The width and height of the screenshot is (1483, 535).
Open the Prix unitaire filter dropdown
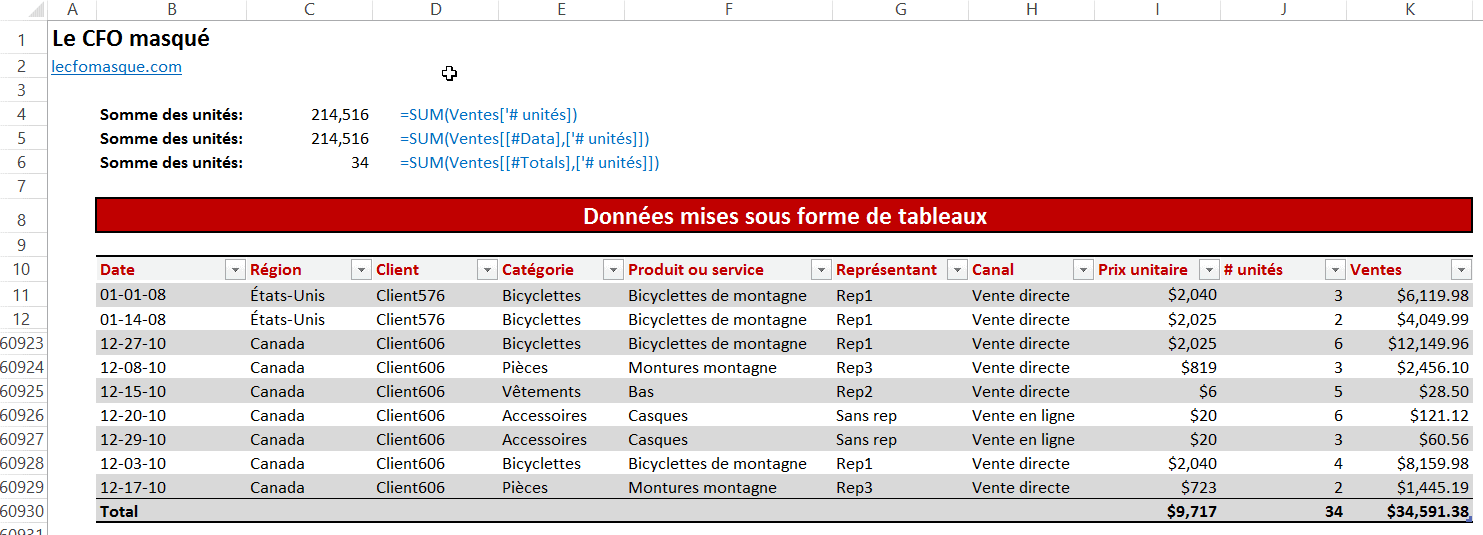1209,270
